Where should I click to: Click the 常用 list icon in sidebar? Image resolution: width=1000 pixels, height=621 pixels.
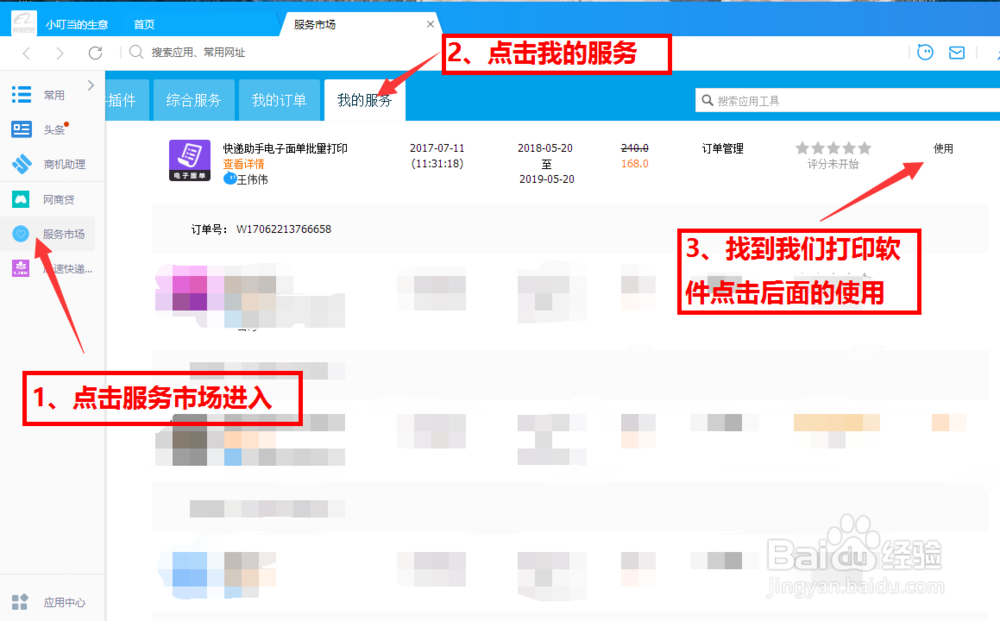22,94
